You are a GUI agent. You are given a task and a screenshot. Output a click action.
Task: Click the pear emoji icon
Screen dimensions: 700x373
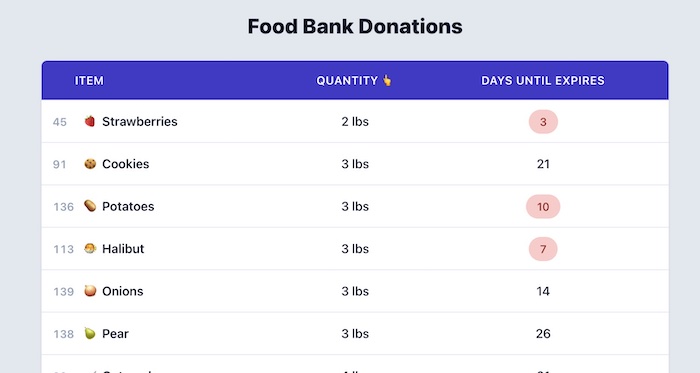coord(90,333)
